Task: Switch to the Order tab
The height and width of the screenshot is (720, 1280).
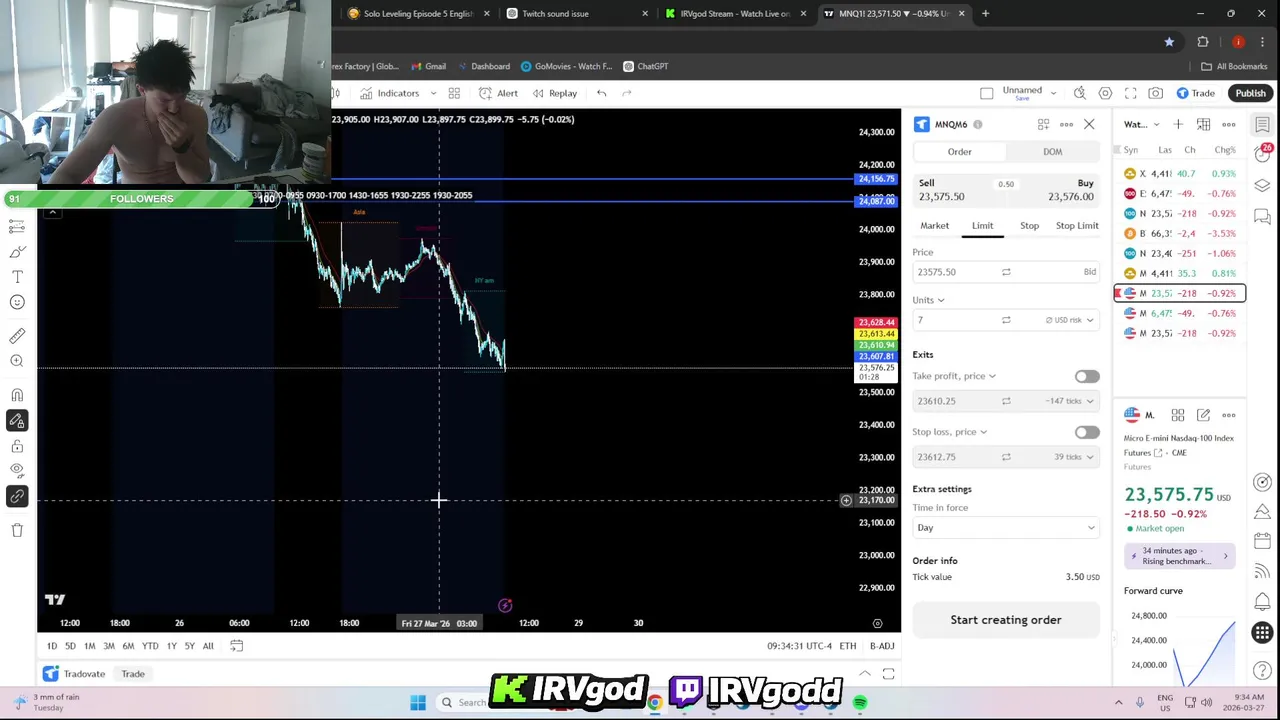Action: [x=959, y=152]
